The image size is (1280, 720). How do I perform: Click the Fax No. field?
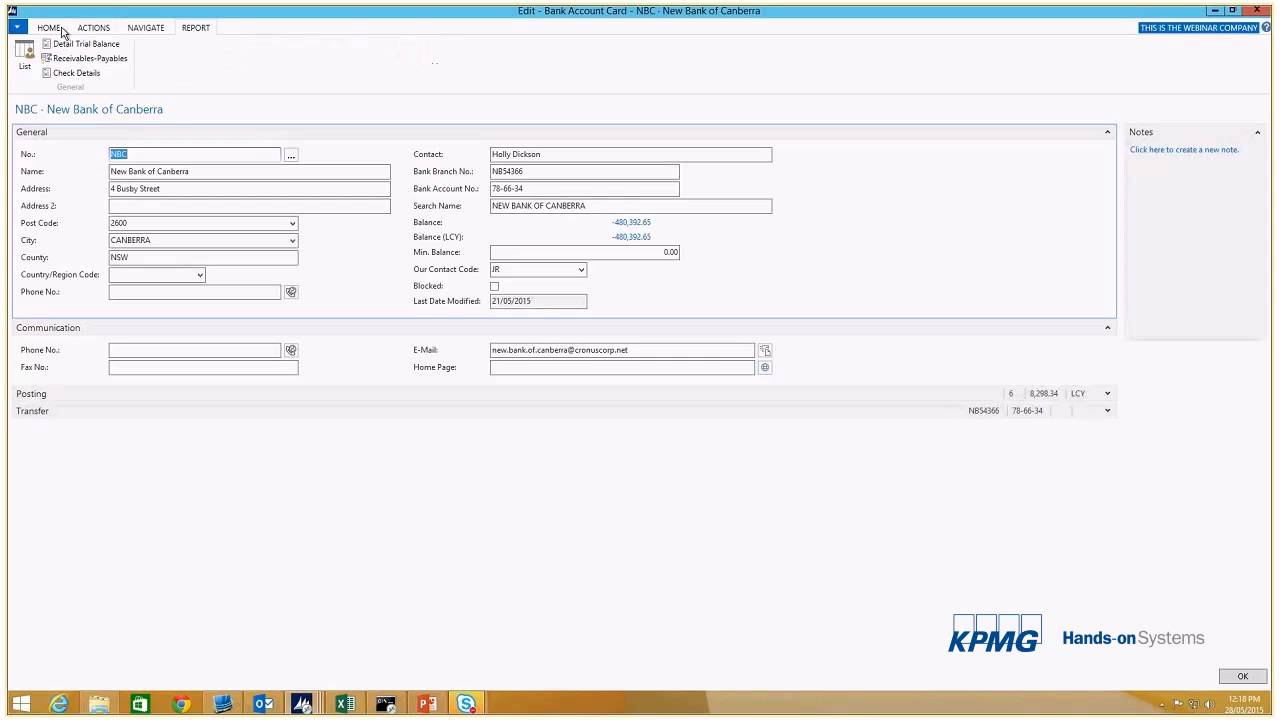[203, 367]
